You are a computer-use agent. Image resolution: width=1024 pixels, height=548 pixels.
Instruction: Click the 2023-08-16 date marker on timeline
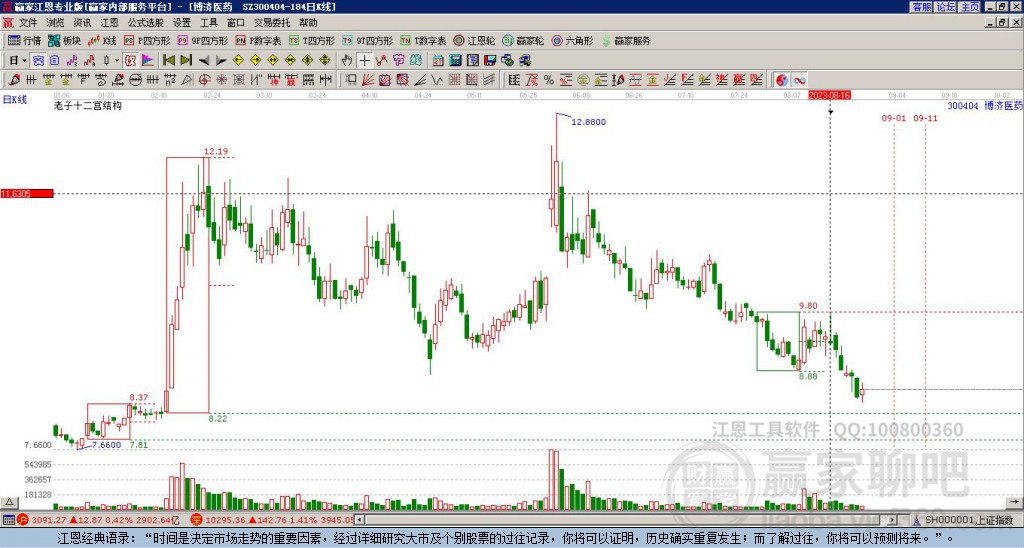pyautogui.click(x=829, y=94)
